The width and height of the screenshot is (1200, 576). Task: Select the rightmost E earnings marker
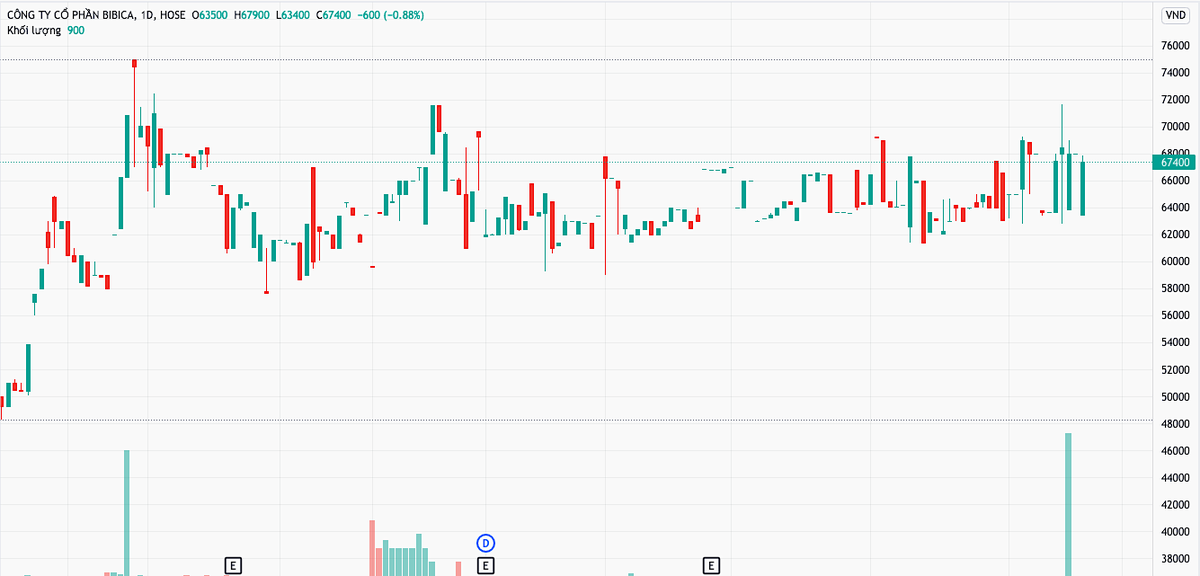(711, 566)
